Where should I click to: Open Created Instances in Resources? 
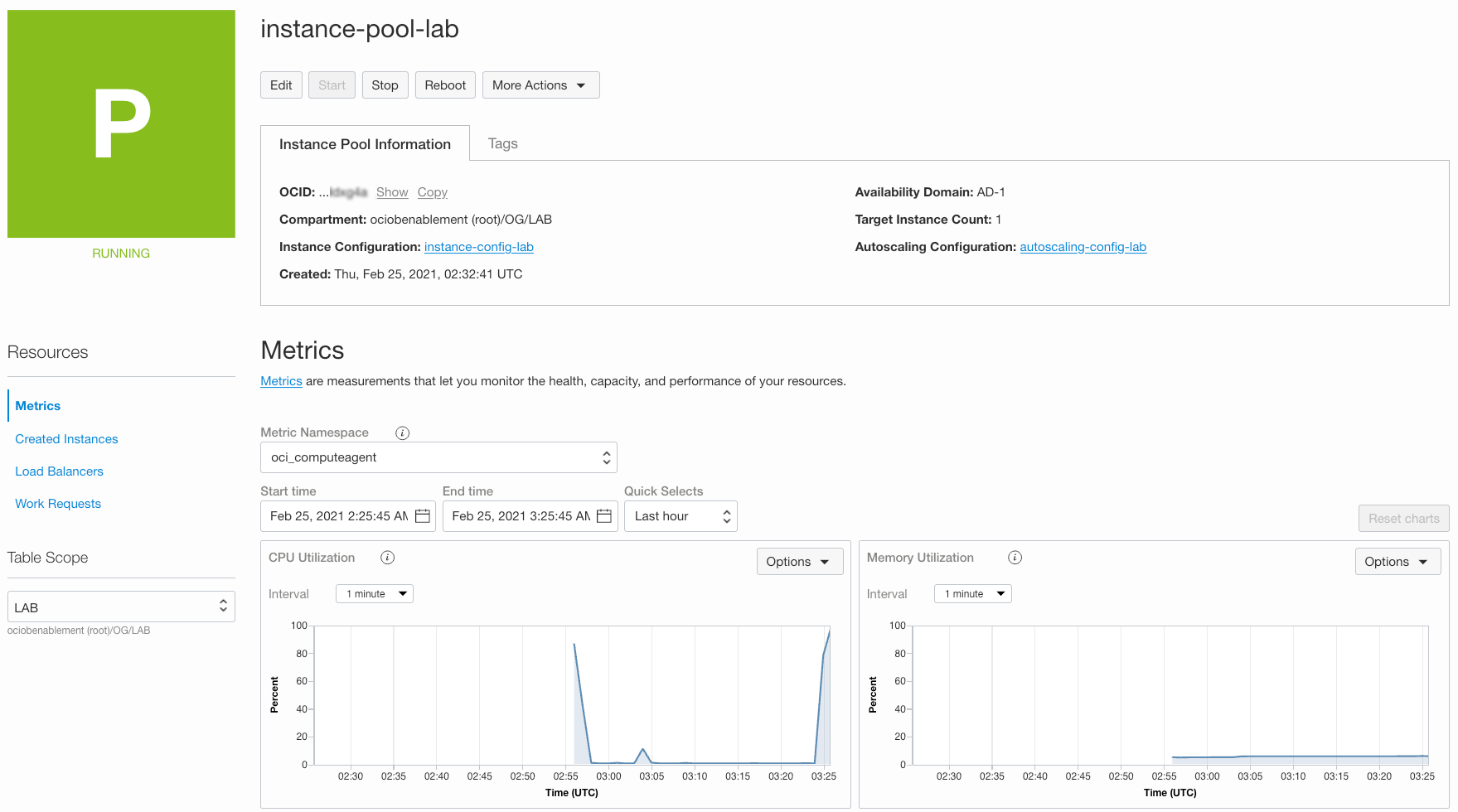(x=66, y=439)
